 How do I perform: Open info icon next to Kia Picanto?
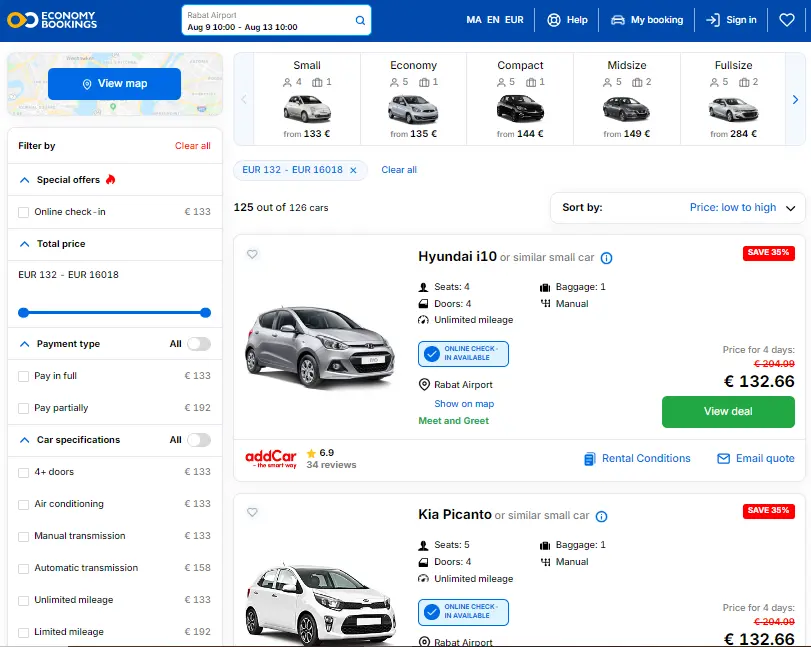[601, 516]
